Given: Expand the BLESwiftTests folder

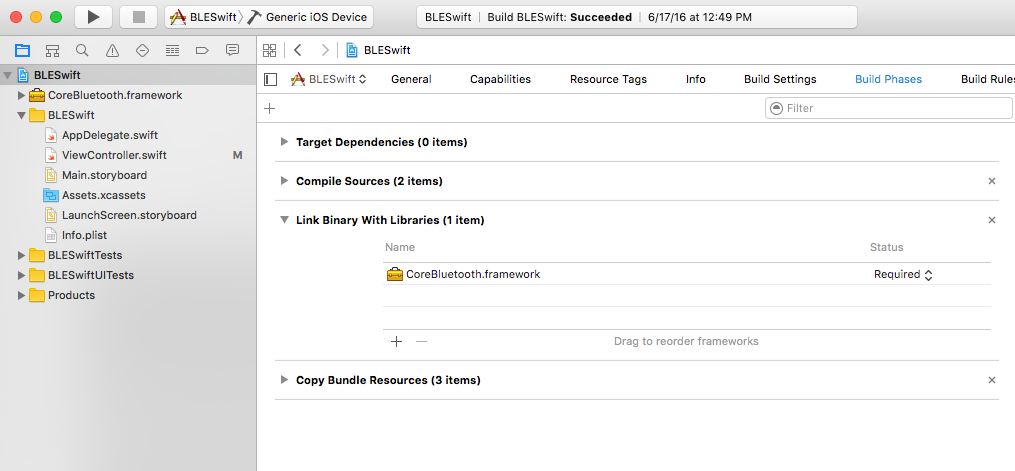Looking at the screenshot, I should [21, 255].
